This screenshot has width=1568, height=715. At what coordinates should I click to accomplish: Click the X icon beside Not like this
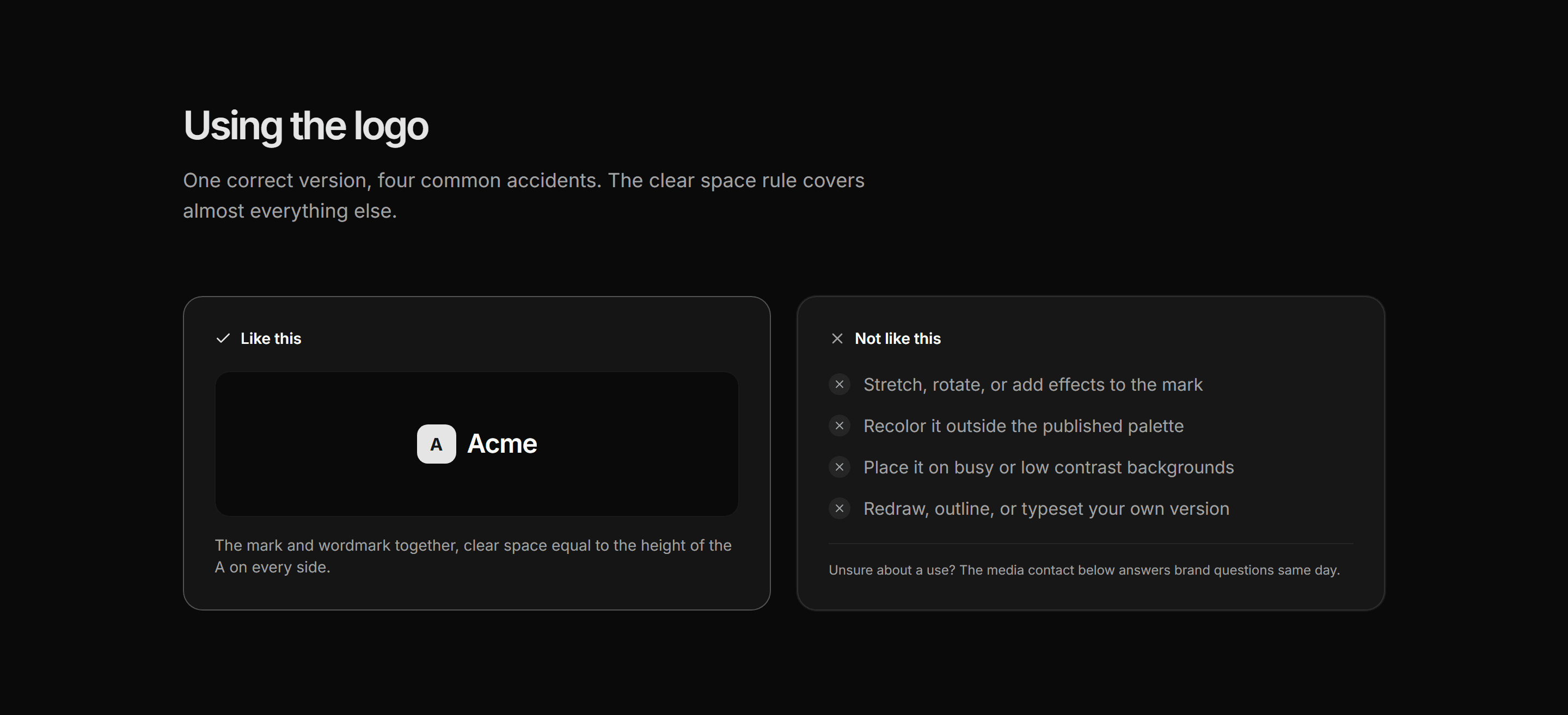click(x=837, y=338)
